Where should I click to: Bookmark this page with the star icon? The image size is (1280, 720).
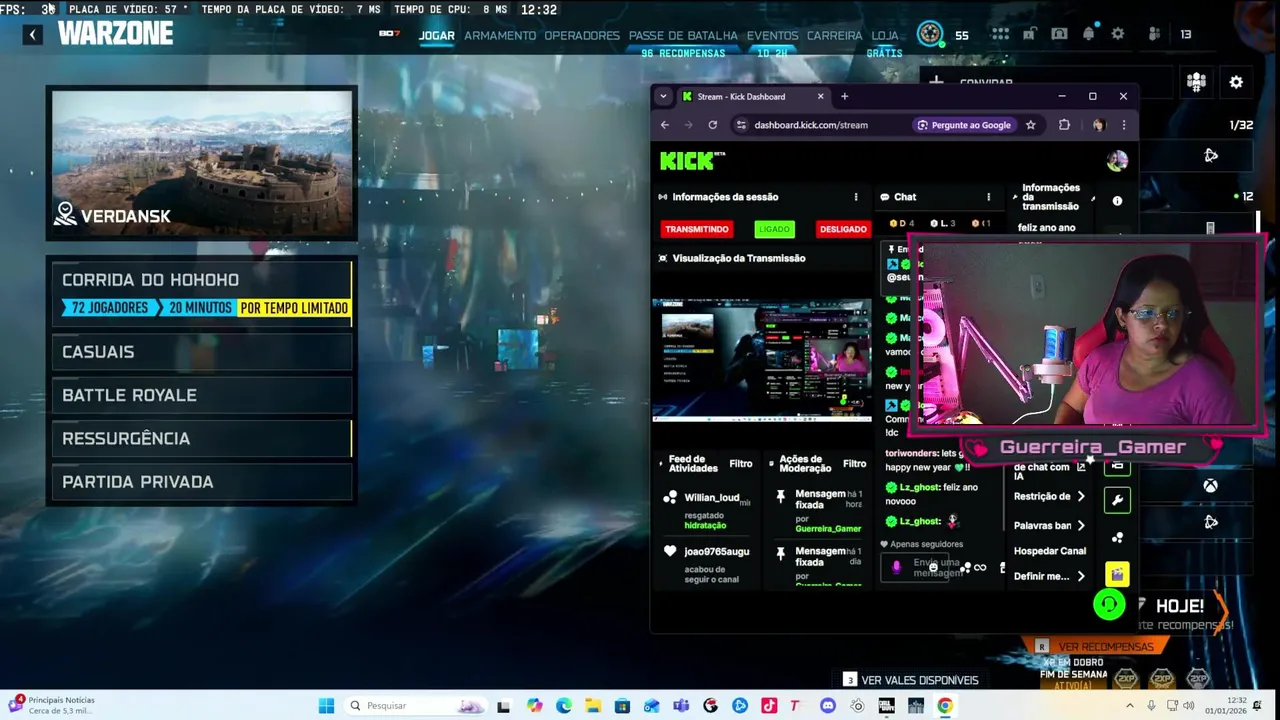tap(1030, 125)
